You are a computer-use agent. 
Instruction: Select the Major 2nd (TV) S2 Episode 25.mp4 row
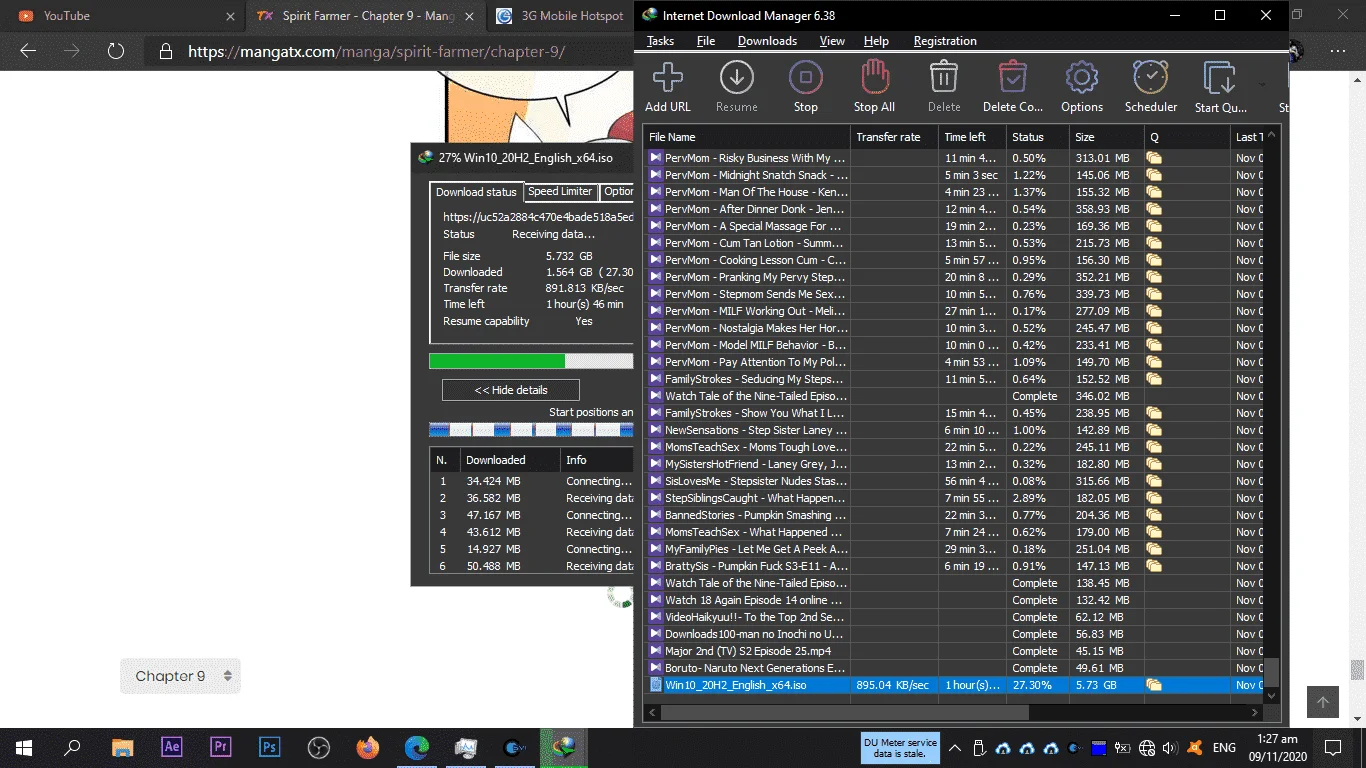pos(954,651)
